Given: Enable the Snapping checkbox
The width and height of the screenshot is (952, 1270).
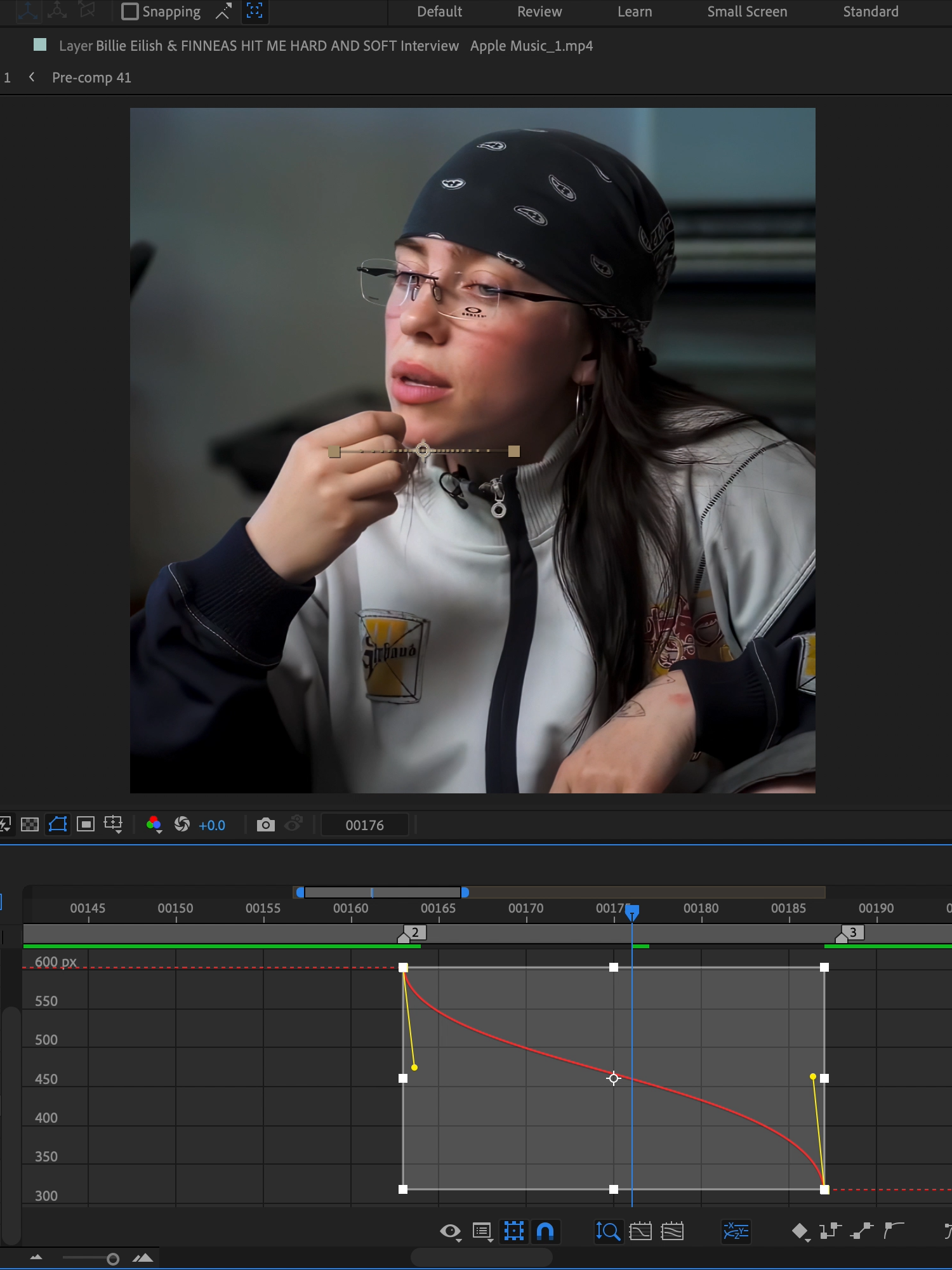Looking at the screenshot, I should (129, 11).
